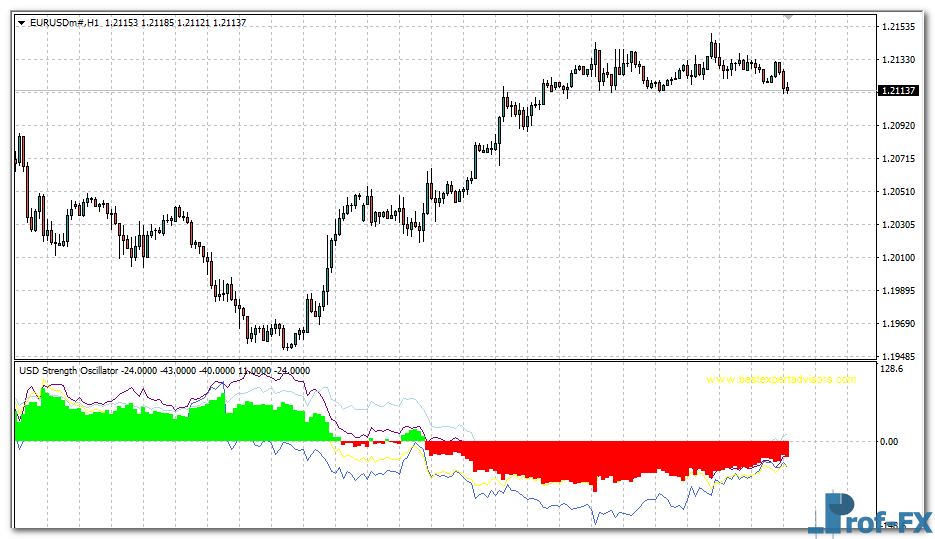Click the 1.19485 level on price scale

pos(898,356)
